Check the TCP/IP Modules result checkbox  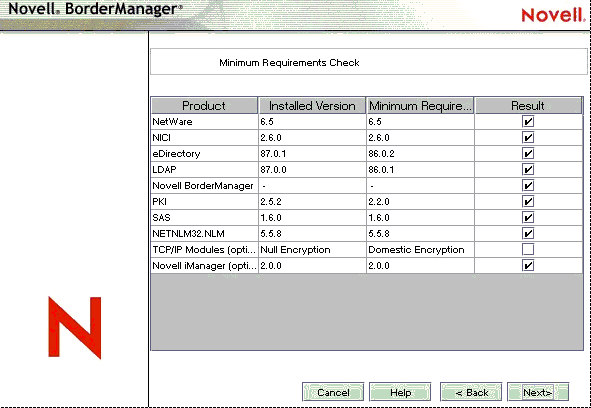click(528, 249)
